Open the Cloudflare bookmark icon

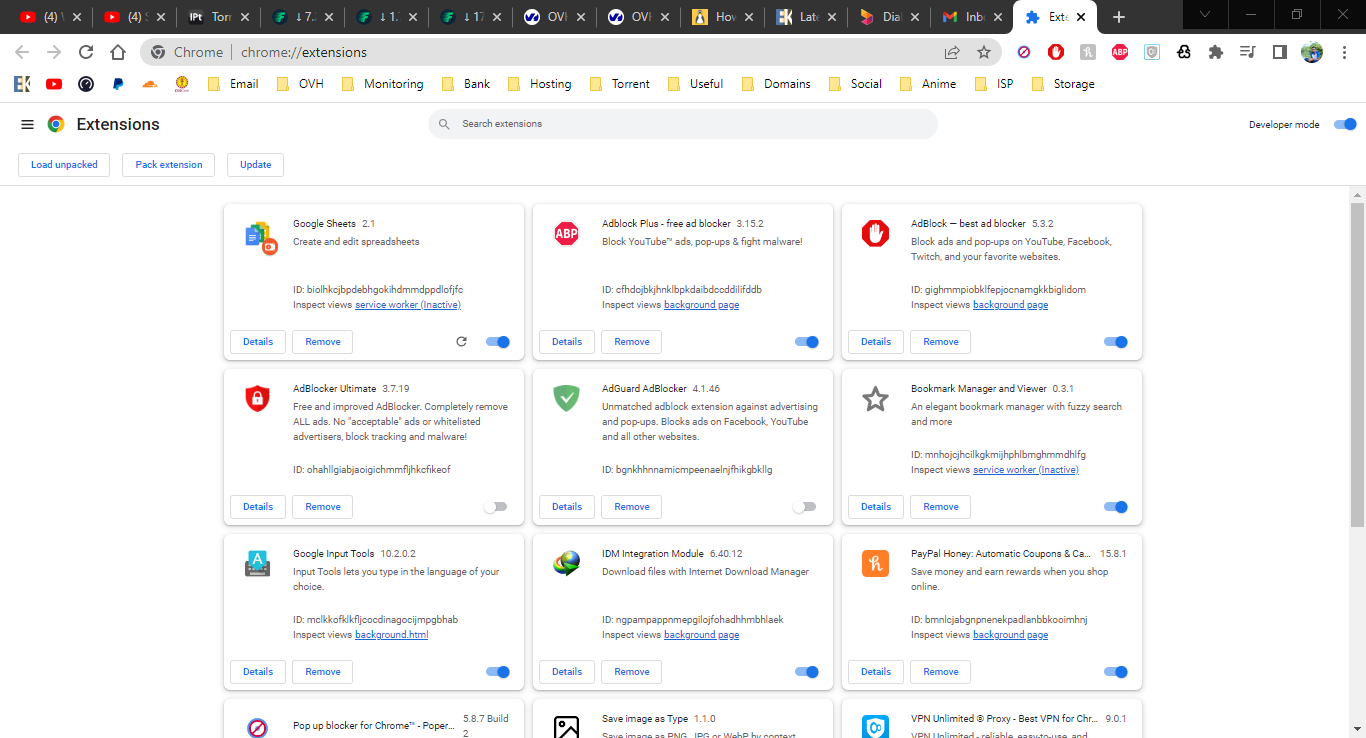(150, 84)
